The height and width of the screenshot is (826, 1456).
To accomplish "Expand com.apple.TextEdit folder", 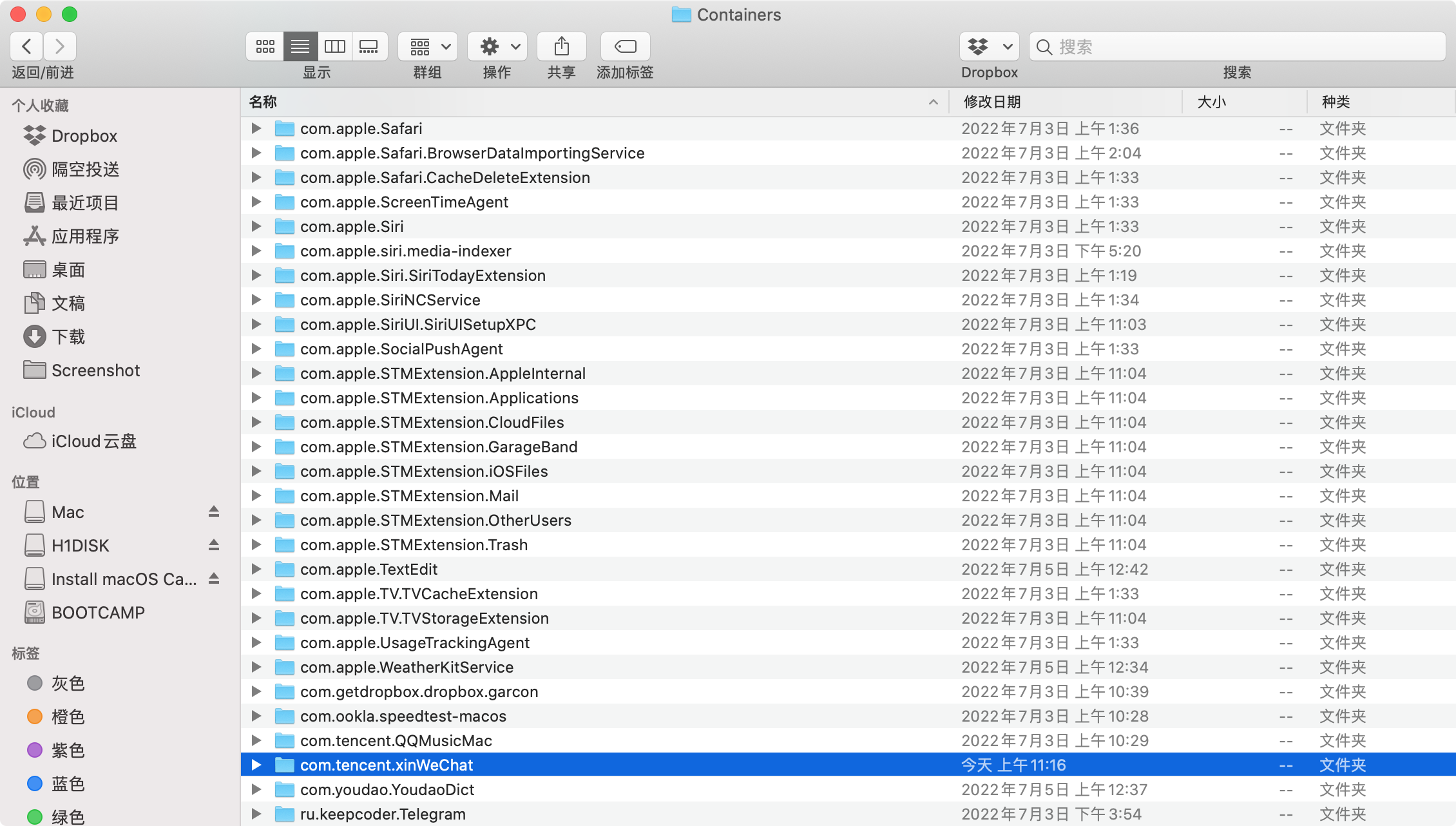I will pos(256,569).
